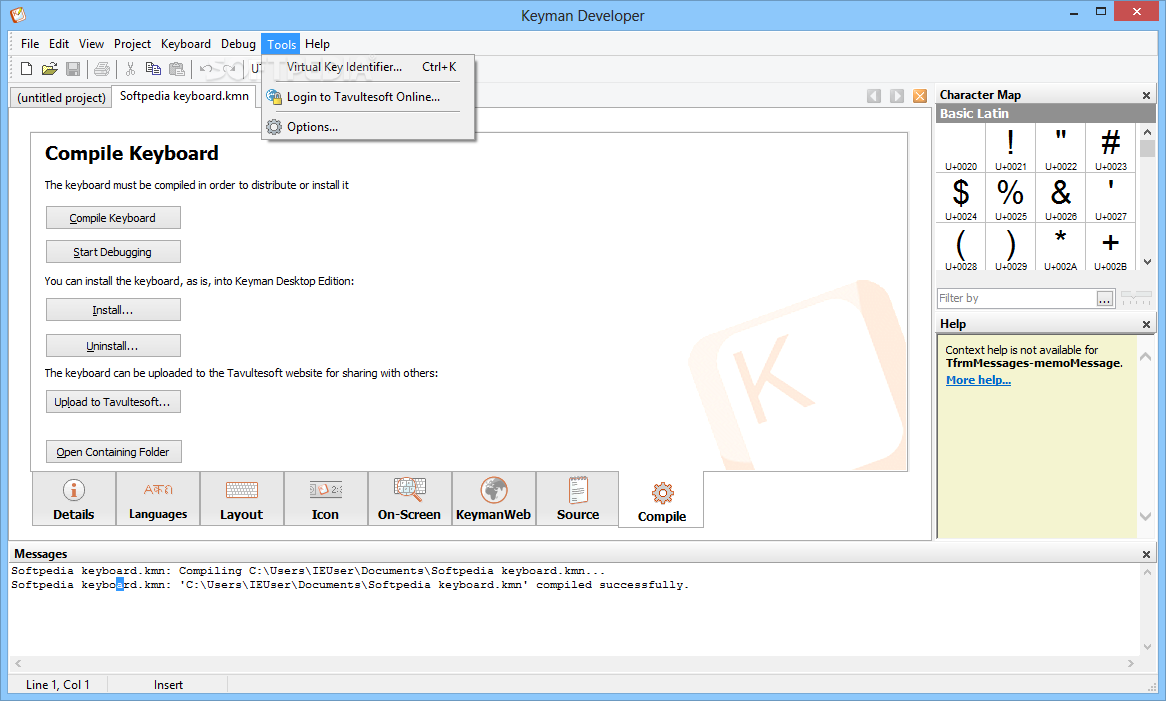Click the Paste clipboard toolbar icon

[177, 69]
